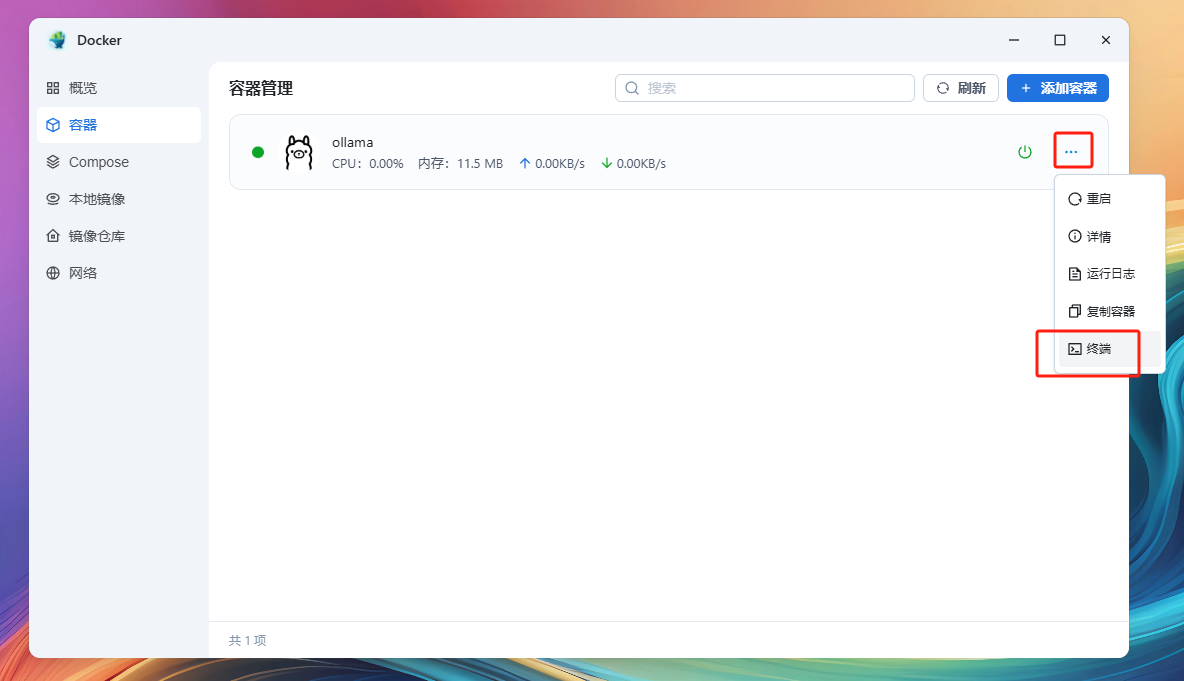Click the ollama llama icon
Image resolution: width=1184 pixels, height=681 pixels.
coord(299,153)
